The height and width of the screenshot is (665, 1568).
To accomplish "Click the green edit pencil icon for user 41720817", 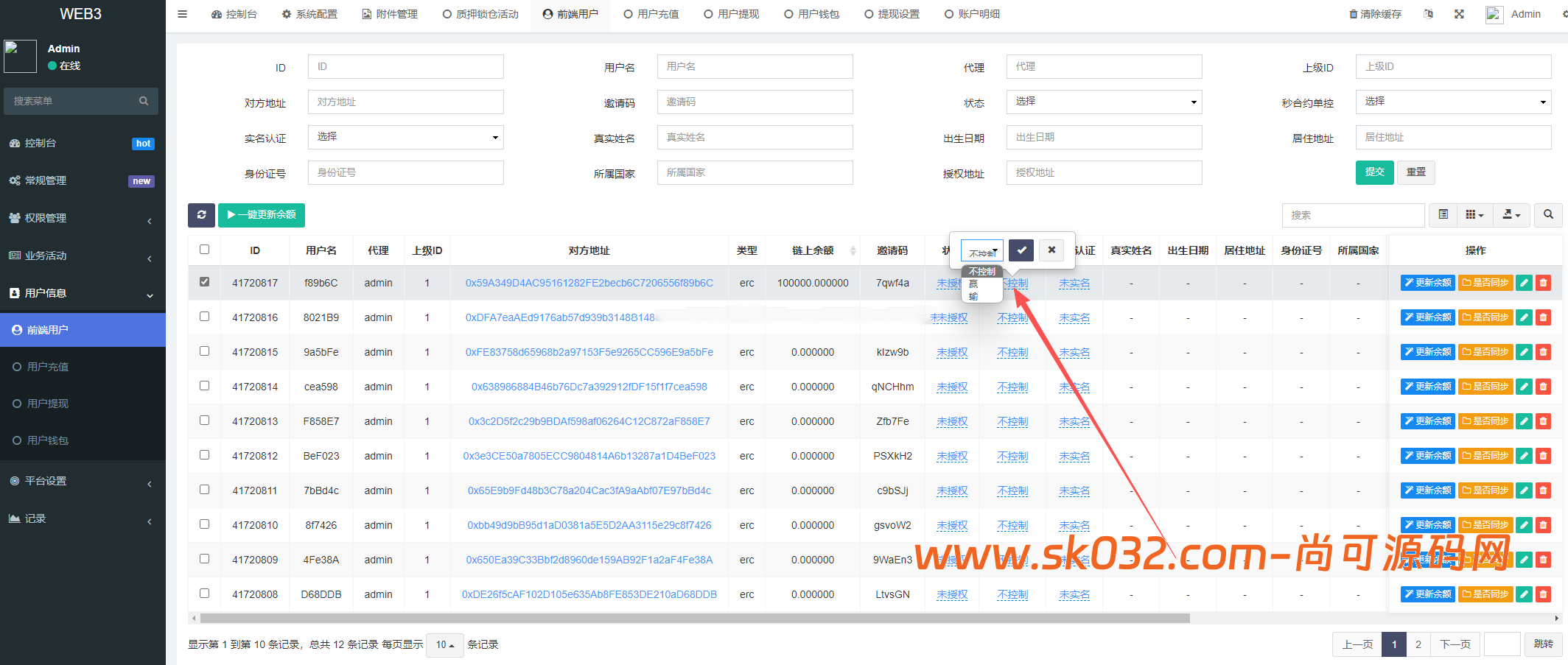I will point(1524,283).
